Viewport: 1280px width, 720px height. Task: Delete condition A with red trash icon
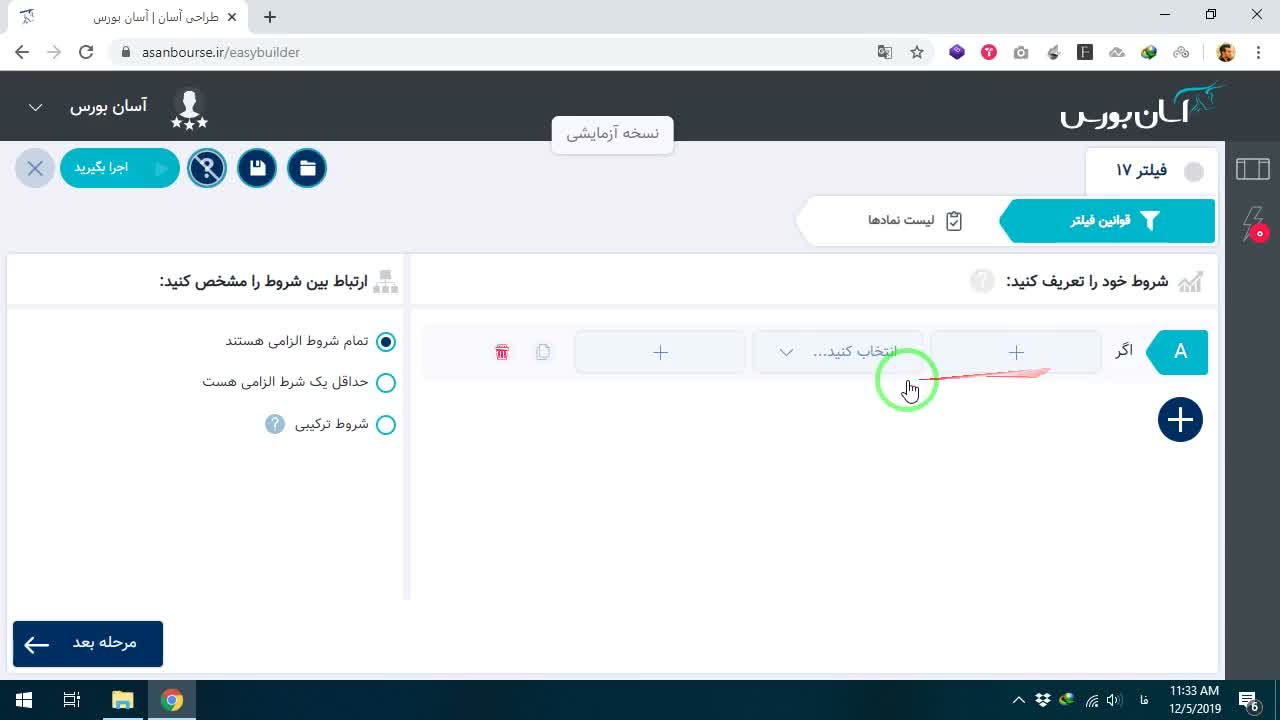coord(502,352)
